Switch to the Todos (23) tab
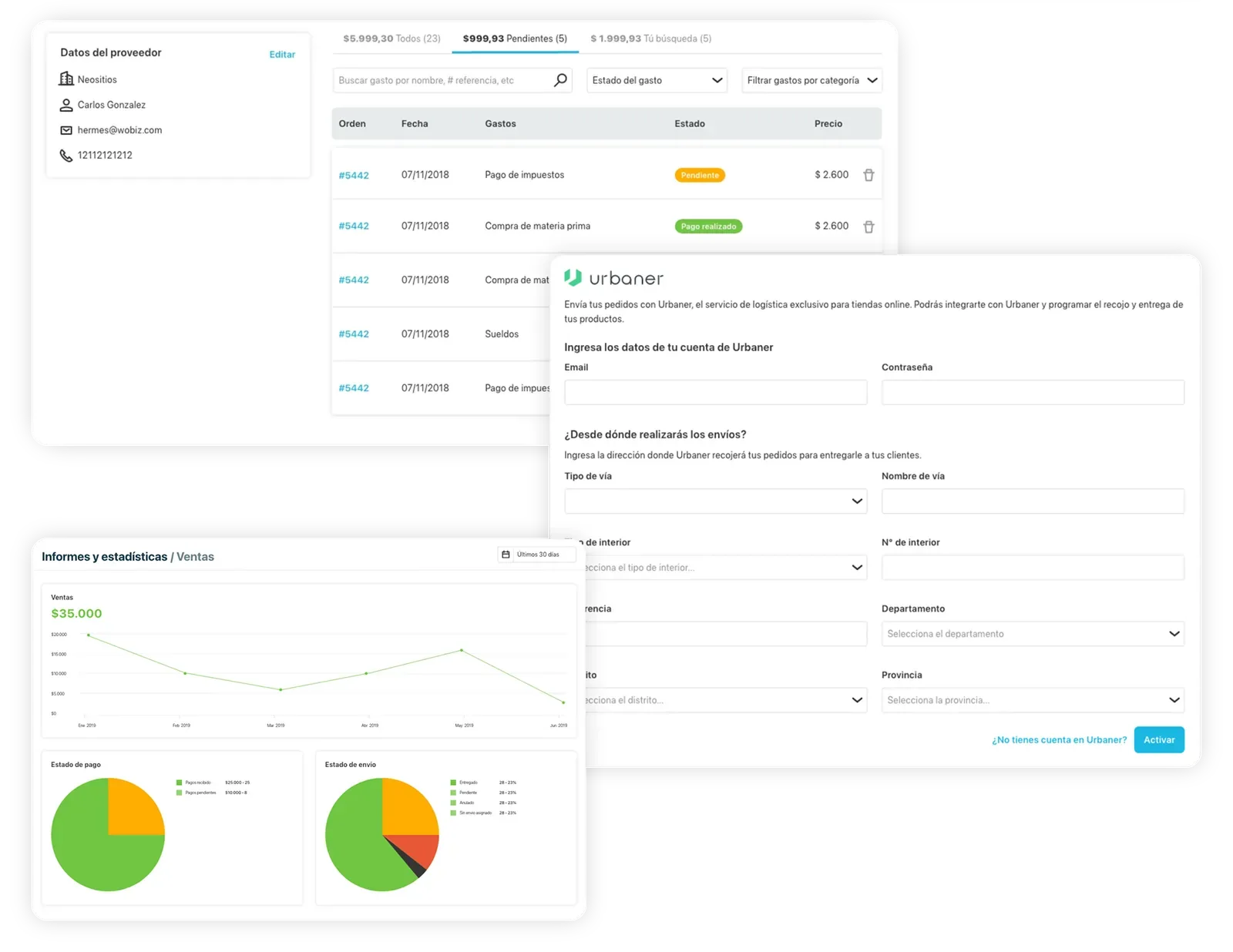This screenshot has width=1233, height=952. (391, 39)
